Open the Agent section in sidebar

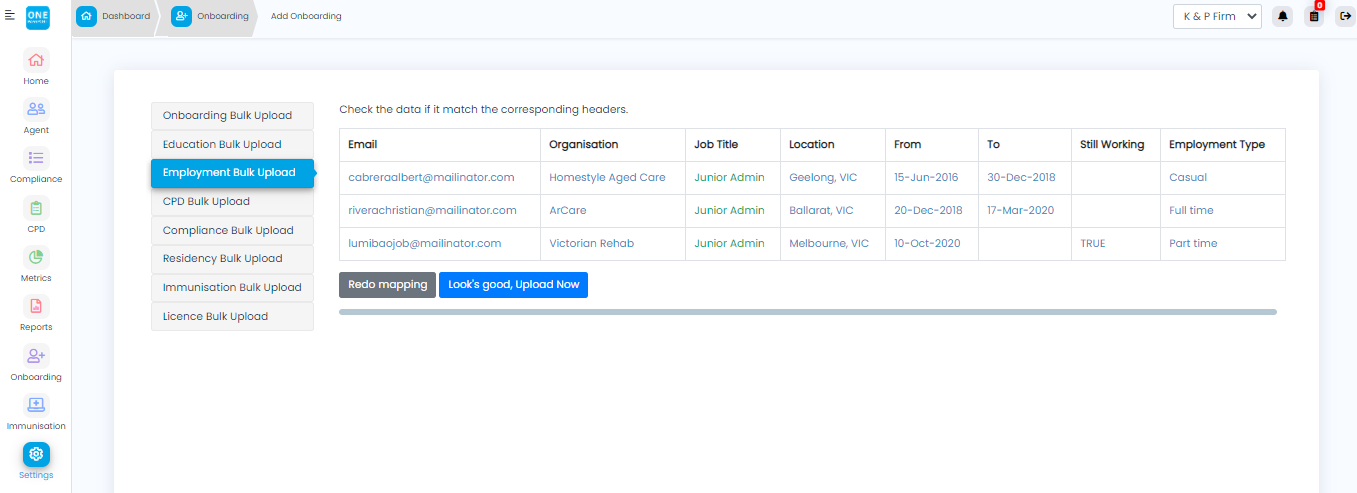click(x=36, y=116)
